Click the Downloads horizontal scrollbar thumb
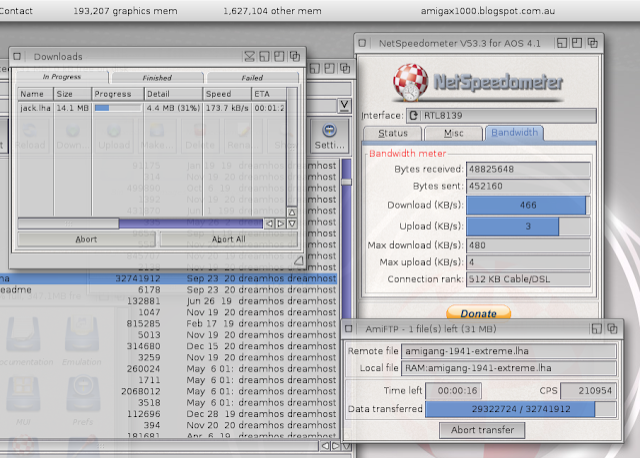 pyautogui.click(x=68, y=224)
